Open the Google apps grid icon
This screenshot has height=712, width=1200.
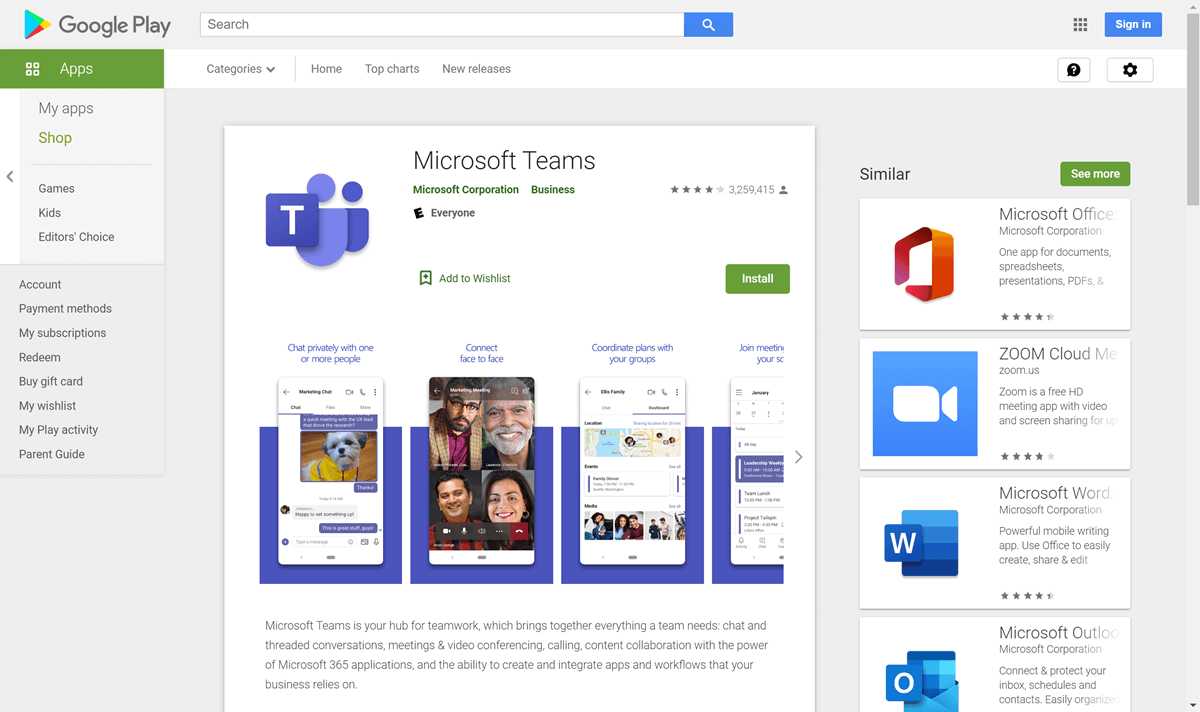[x=1080, y=24]
